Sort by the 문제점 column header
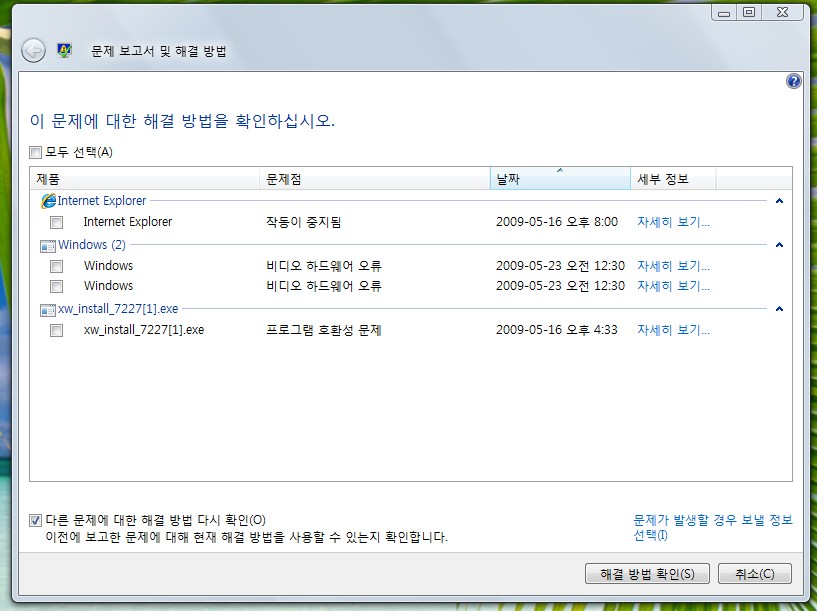This screenshot has height=611, width=817. (x=375, y=179)
